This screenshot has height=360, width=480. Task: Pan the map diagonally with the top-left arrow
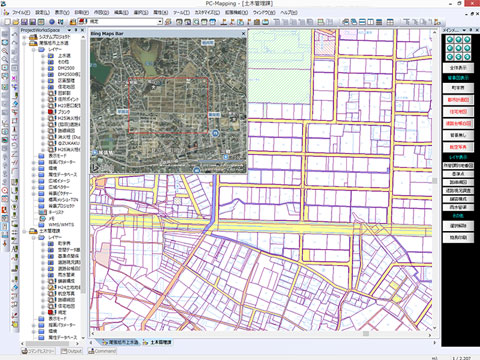(450, 40)
